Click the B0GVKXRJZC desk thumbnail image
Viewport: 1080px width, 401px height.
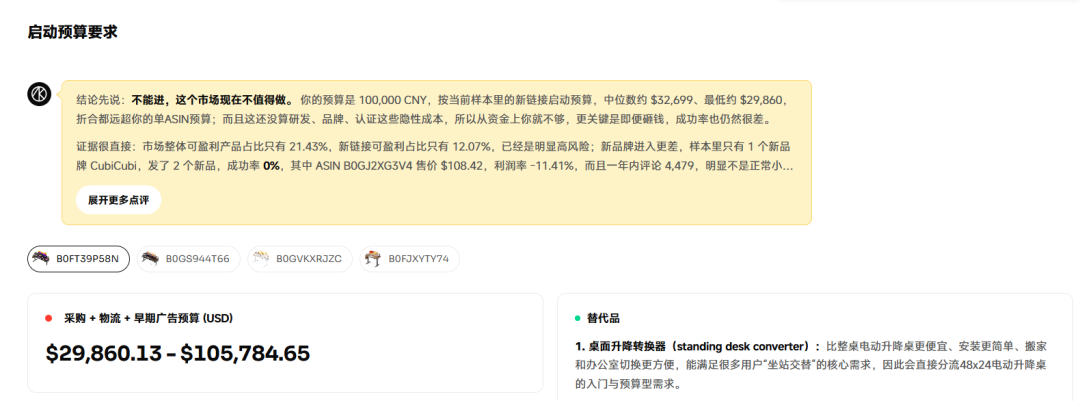coord(261,258)
